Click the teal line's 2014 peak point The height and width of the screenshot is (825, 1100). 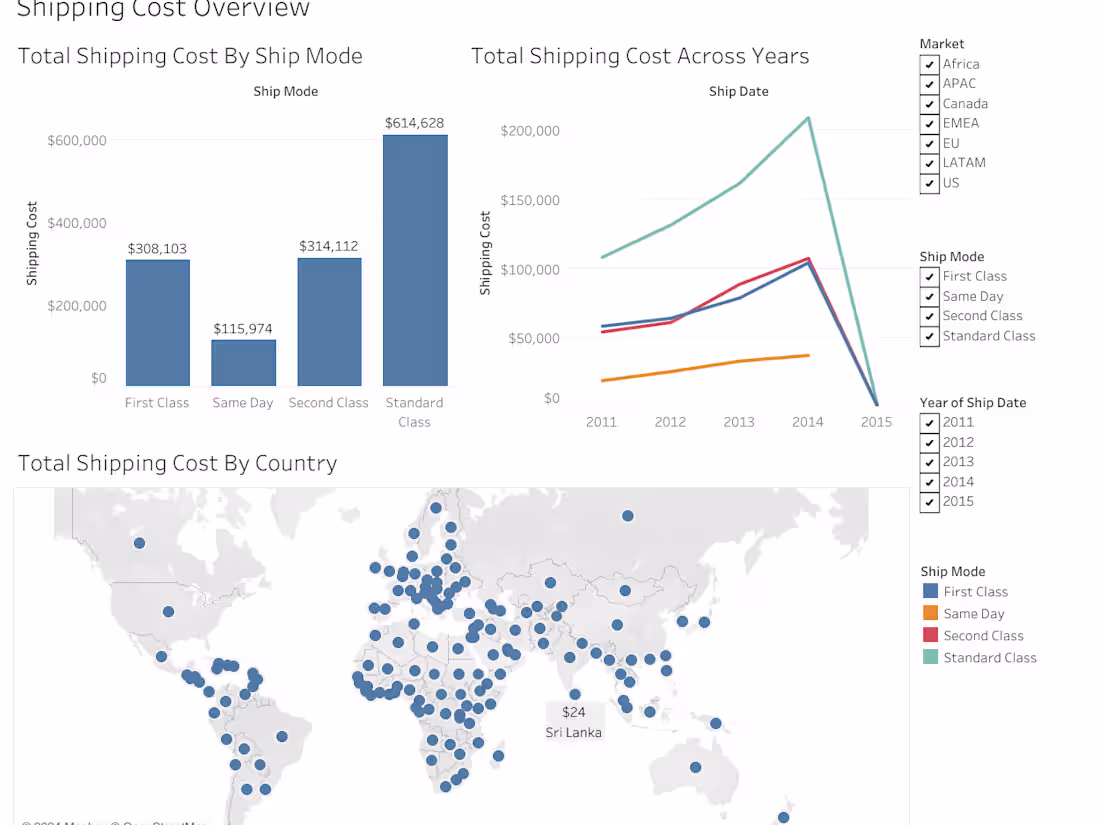[808, 118]
